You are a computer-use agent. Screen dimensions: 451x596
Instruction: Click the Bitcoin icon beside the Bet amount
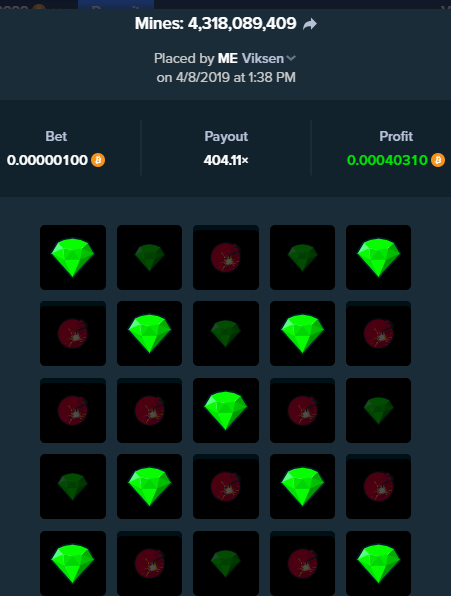point(98,160)
